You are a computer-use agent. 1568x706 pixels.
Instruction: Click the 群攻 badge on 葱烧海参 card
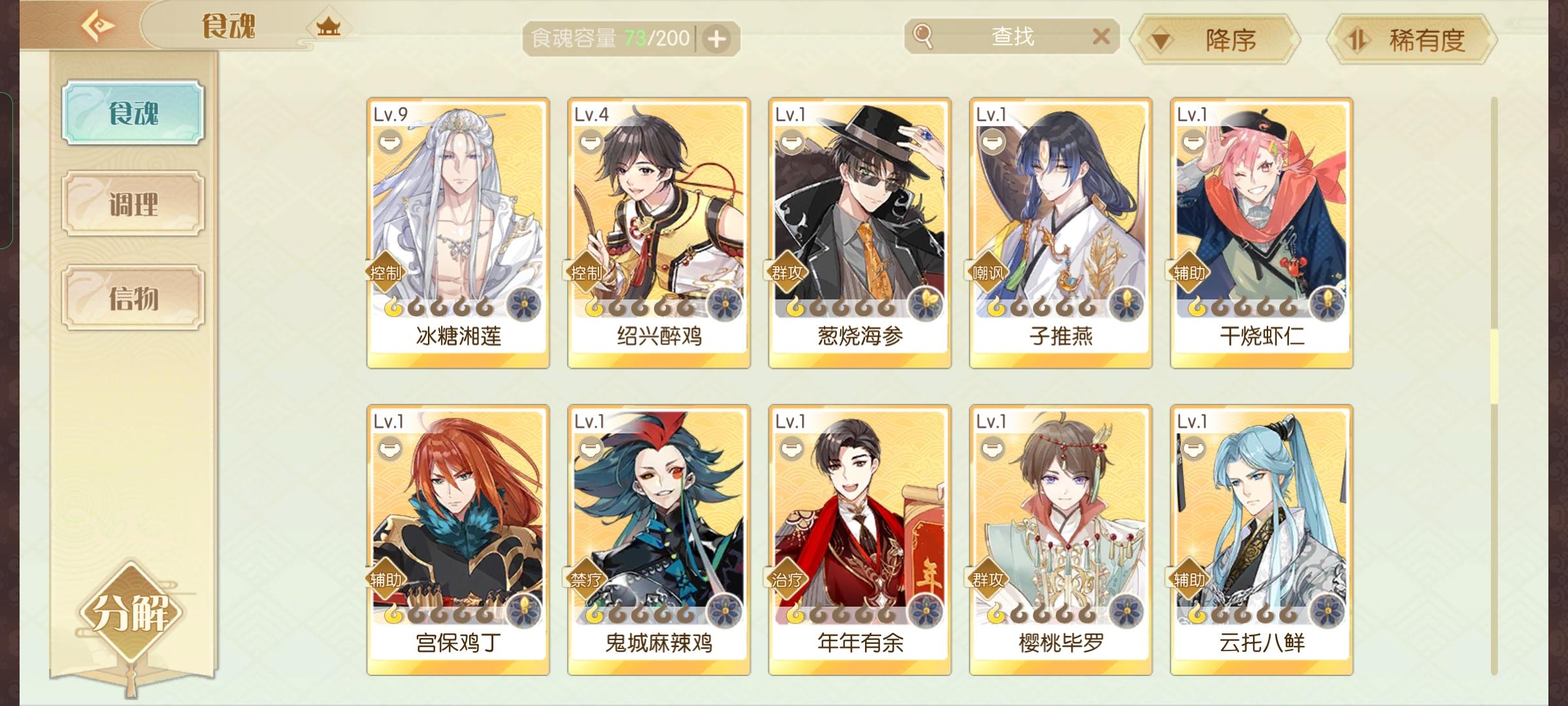pos(786,273)
